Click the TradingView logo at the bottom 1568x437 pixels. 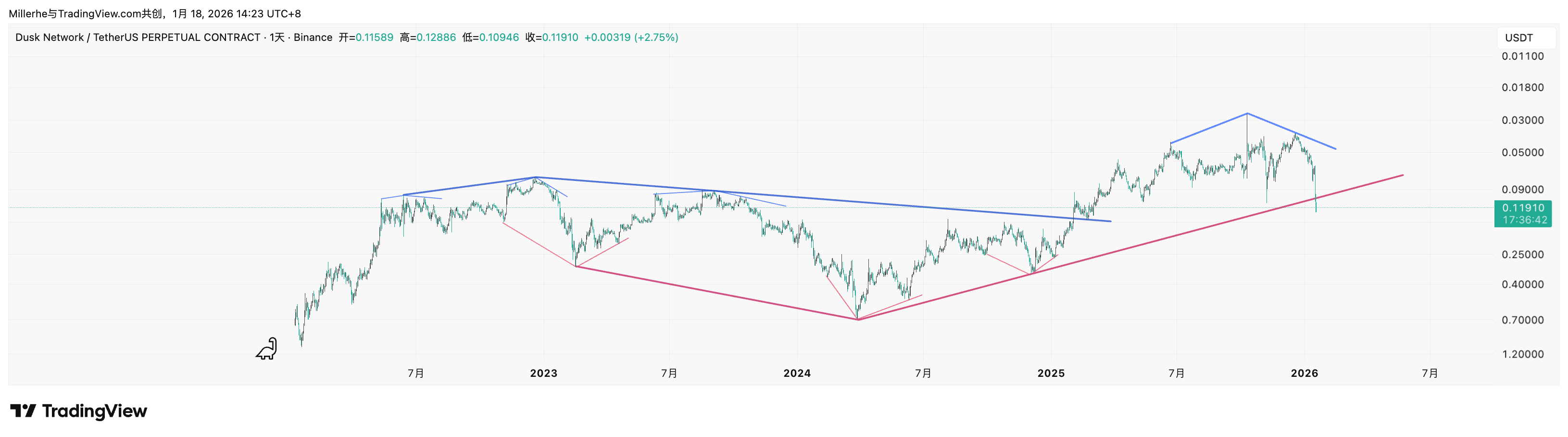coord(78,411)
